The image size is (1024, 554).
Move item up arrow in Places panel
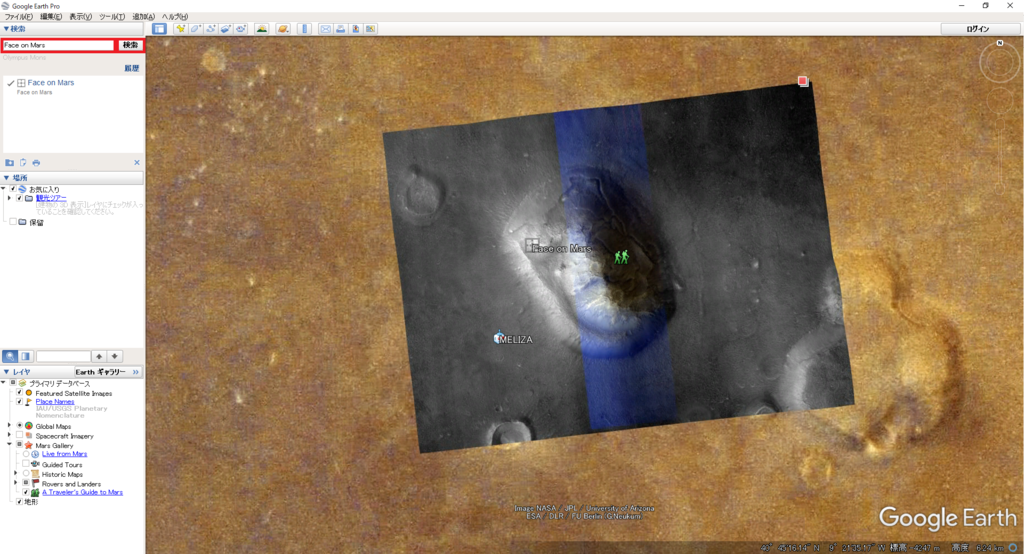(99, 356)
